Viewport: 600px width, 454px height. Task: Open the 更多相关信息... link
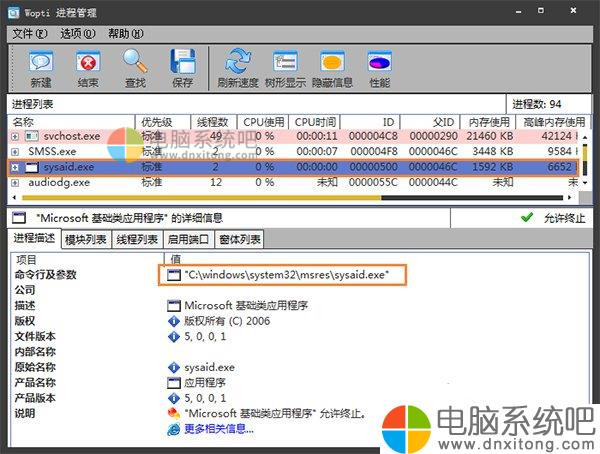pos(219,429)
